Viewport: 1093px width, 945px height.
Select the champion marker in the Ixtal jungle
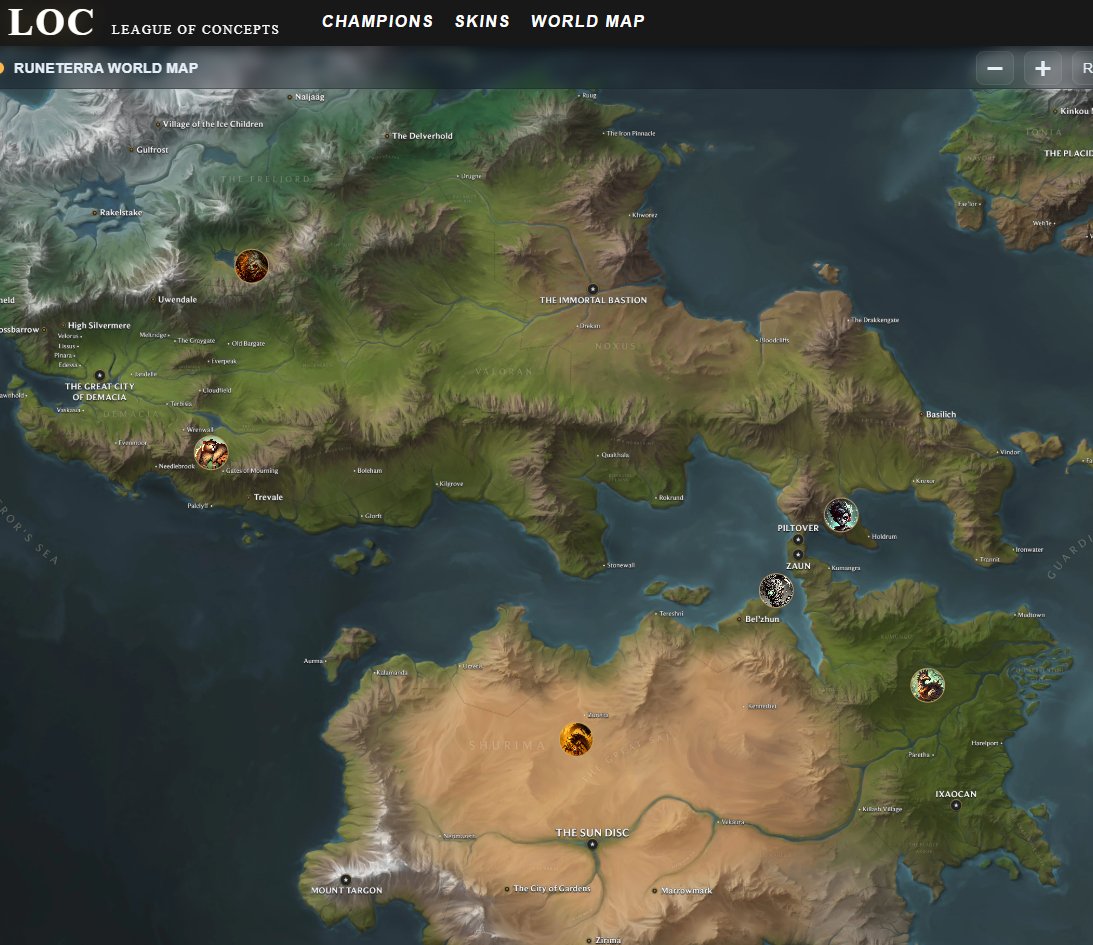tap(928, 685)
